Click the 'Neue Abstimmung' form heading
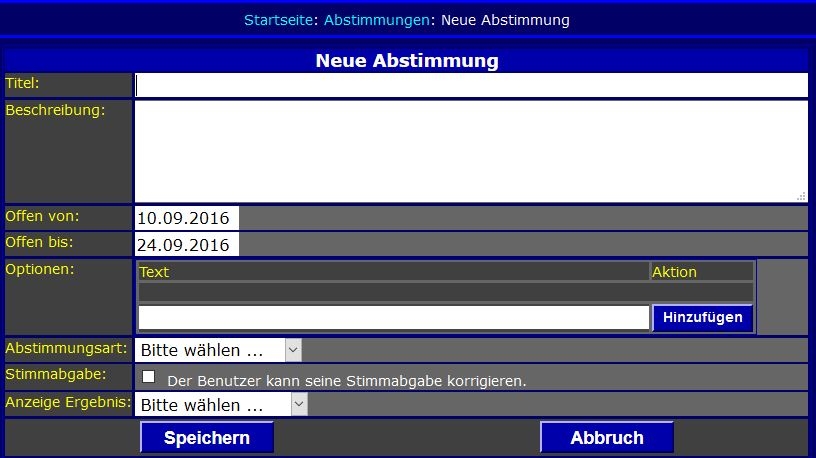The width and height of the screenshot is (816, 458). [407, 61]
